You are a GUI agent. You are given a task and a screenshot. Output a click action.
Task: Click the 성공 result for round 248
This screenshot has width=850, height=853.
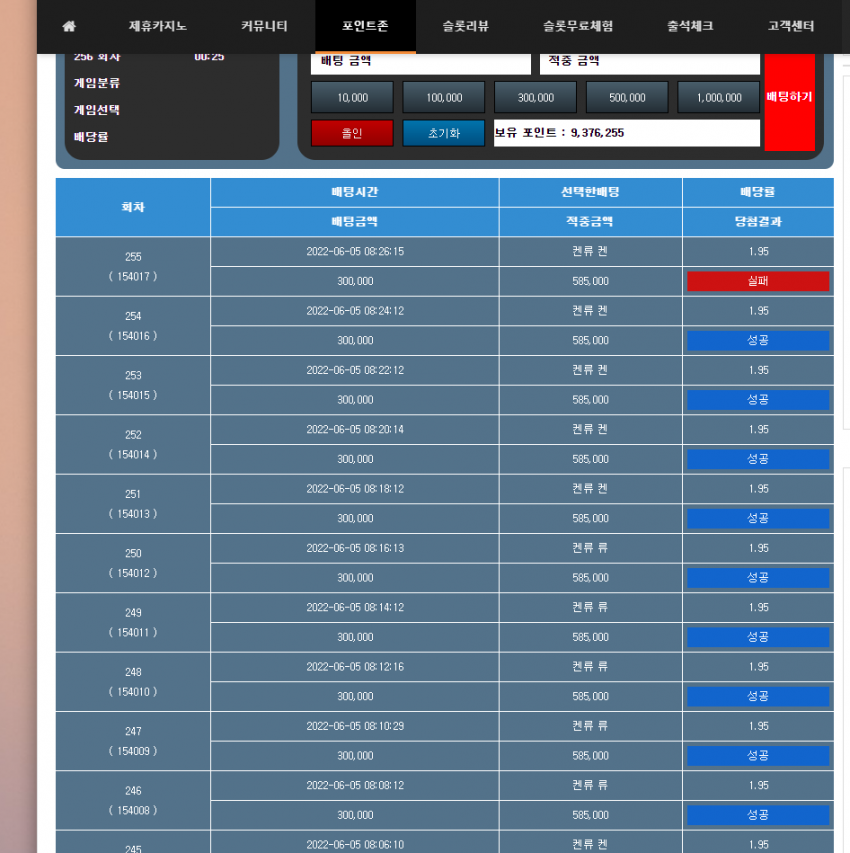click(x=758, y=696)
